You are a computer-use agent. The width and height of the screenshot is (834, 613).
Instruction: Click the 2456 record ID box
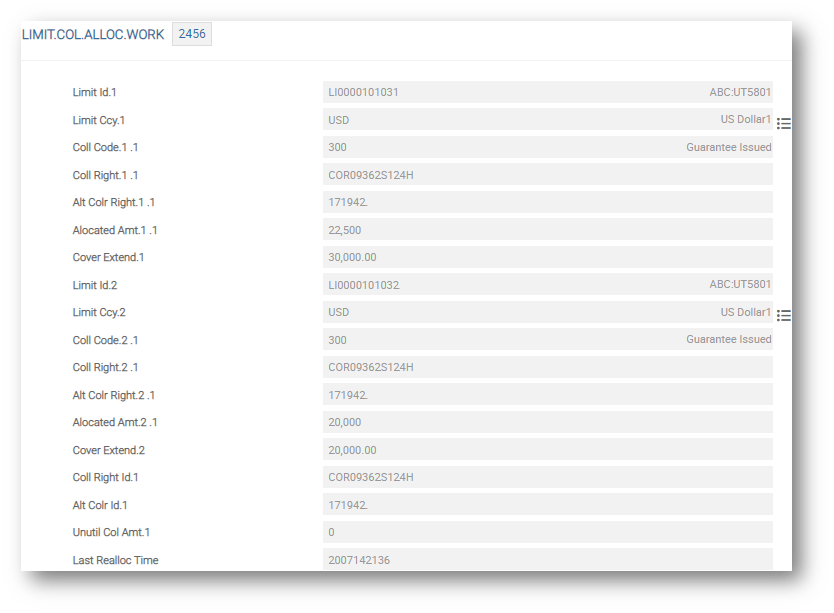[x=191, y=34]
